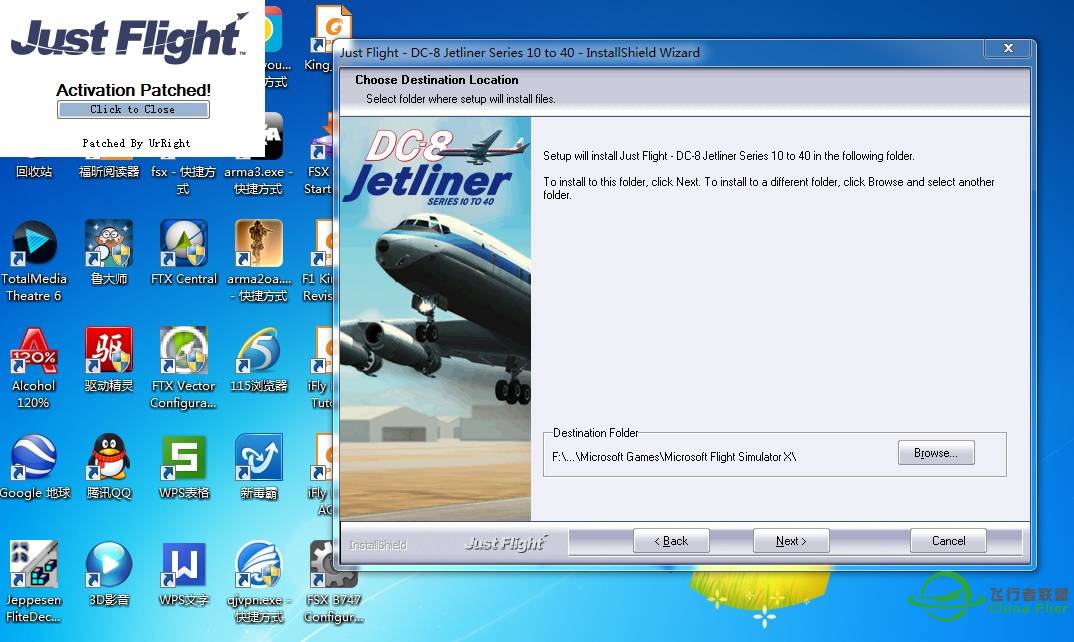Launch FTX Central from desktop
1074x642 pixels.
point(184,252)
